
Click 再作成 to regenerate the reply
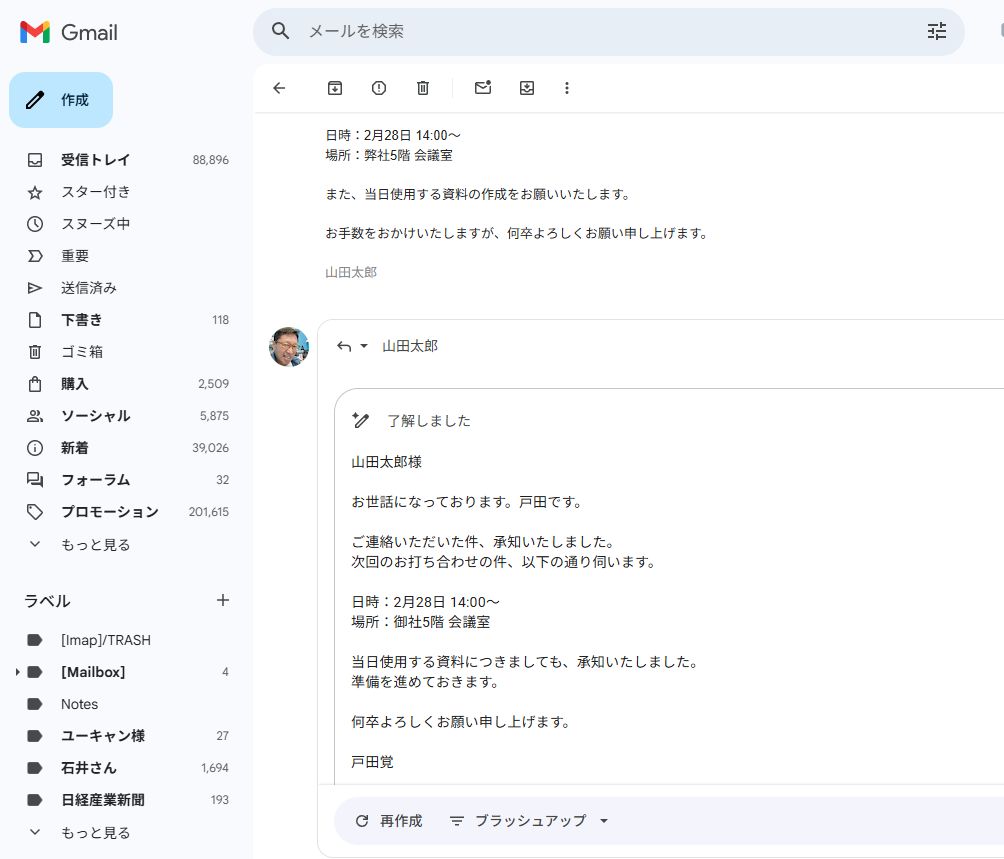point(386,820)
